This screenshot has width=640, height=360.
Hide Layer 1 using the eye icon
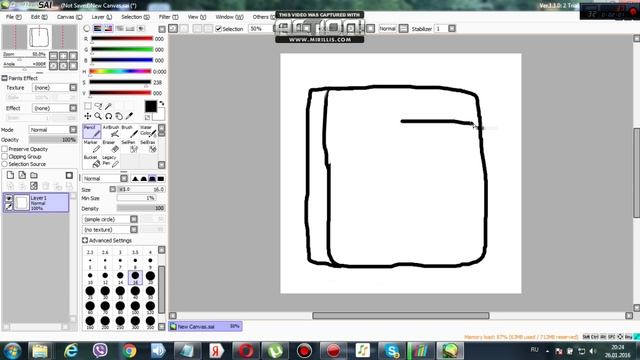tap(9, 198)
